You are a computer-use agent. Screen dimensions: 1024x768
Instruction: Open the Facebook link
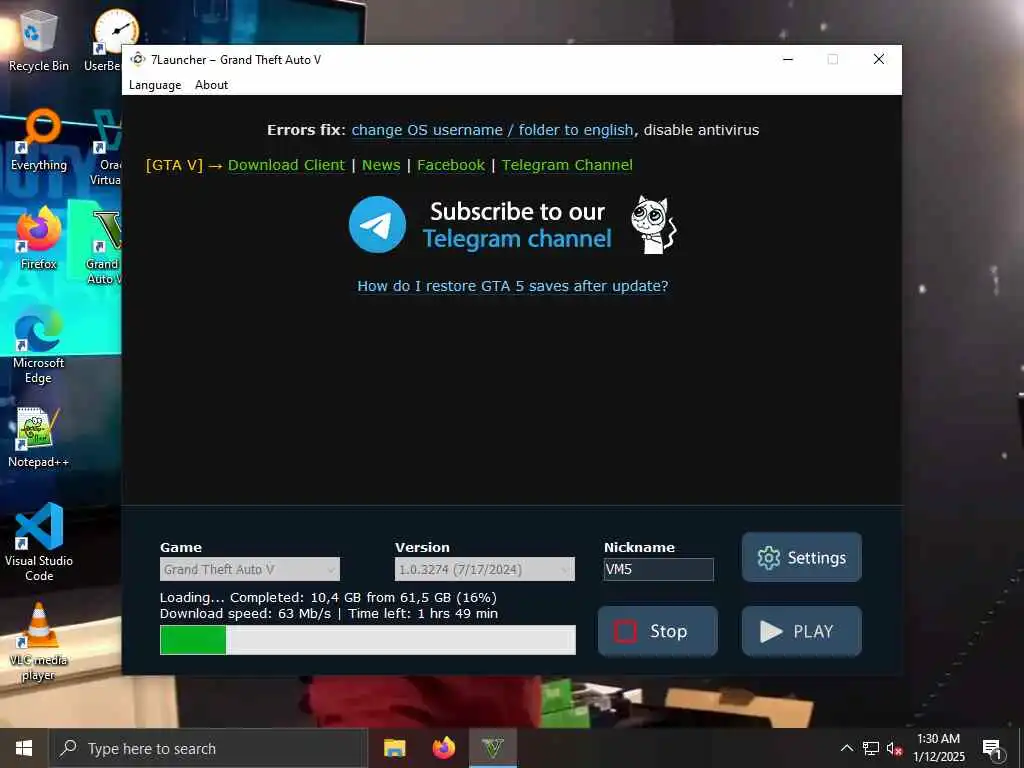[x=451, y=165]
